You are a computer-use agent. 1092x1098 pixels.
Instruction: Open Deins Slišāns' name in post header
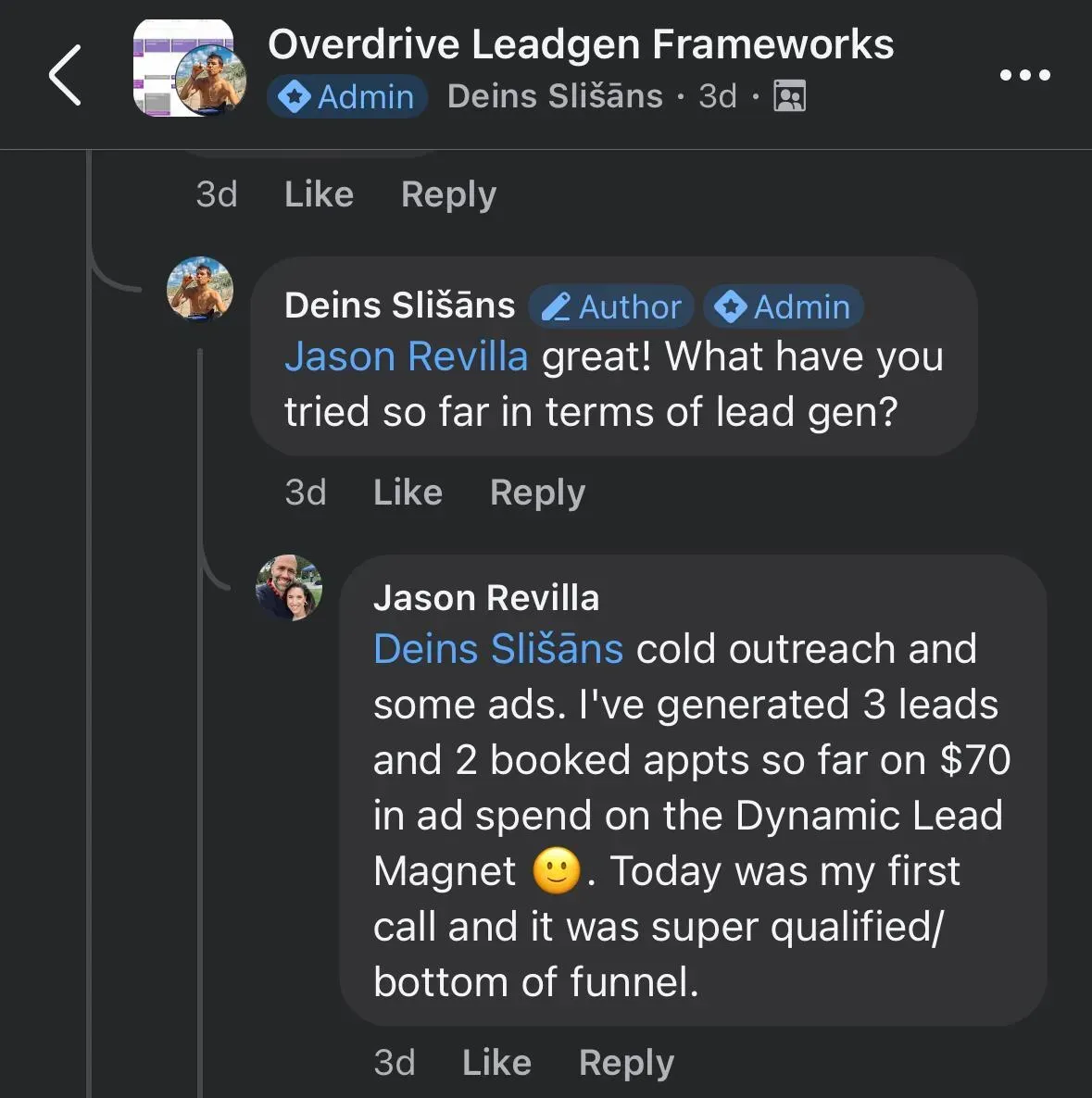(555, 96)
